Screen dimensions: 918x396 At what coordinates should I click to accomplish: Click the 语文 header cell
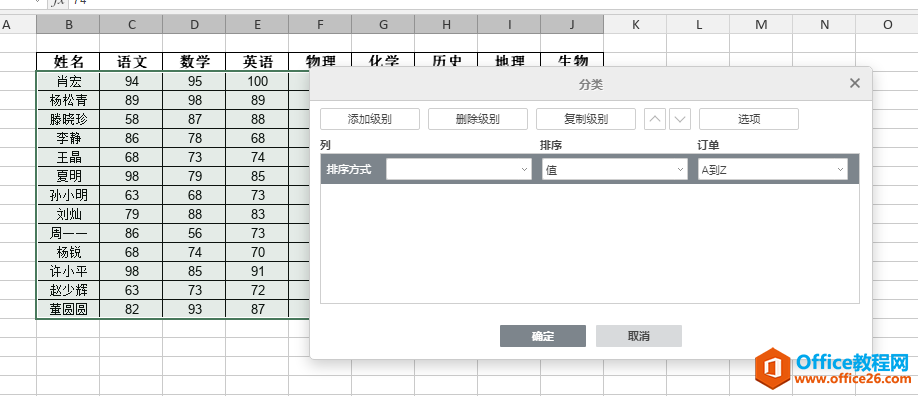pyautogui.click(x=132, y=62)
